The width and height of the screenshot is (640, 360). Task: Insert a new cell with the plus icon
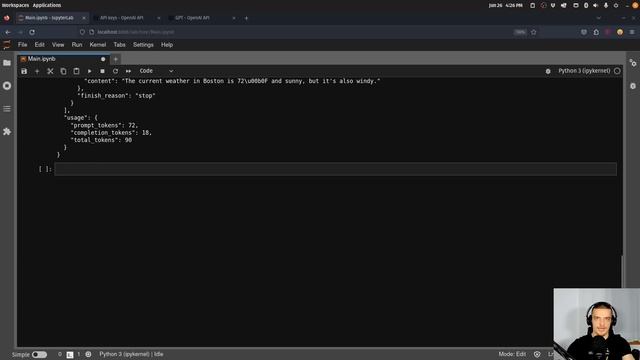pyautogui.click(x=37, y=71)
